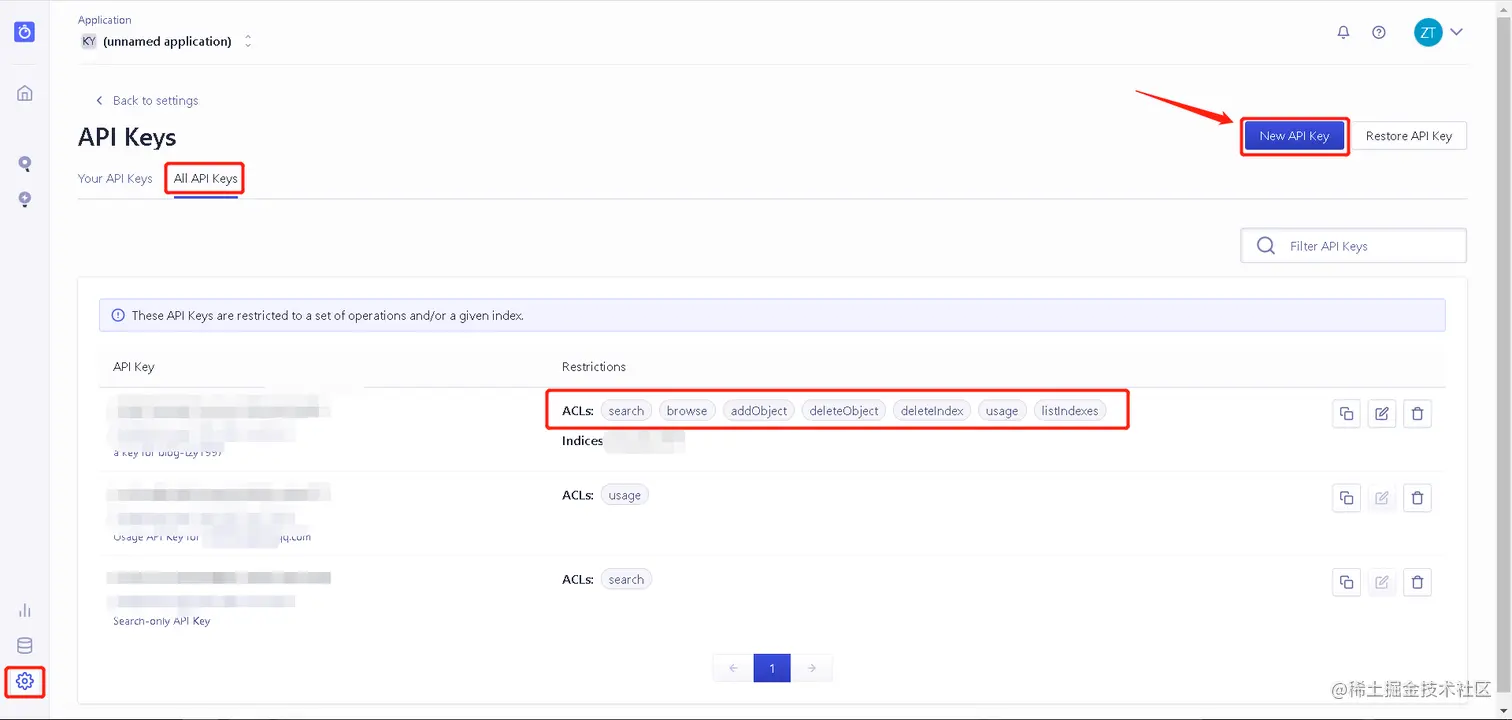Expand the account menu chevron

(x=1456, y=32)
